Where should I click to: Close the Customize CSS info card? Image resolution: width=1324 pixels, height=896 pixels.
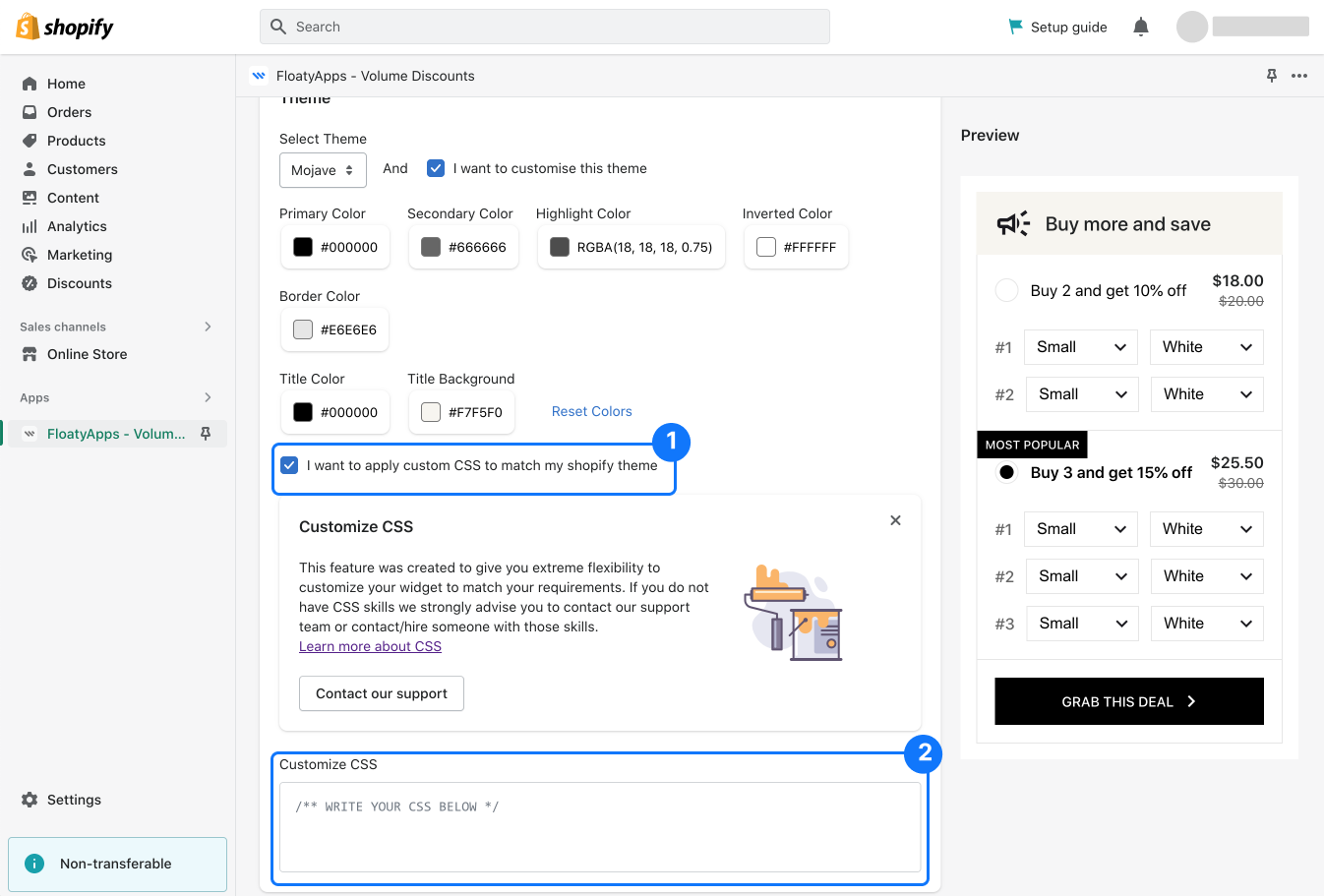(x=895, y=520)
